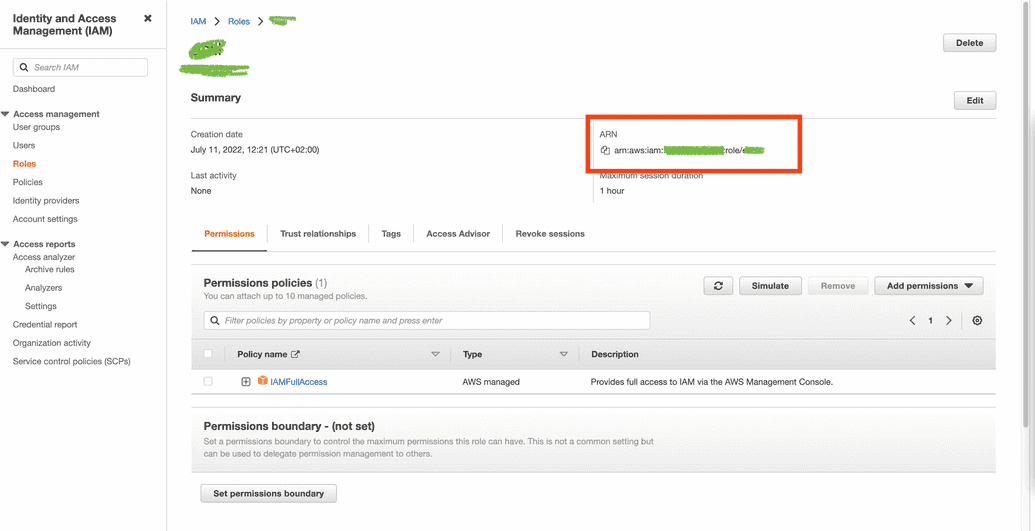Viewport: 1035px width, 531px height.
Task: Open the Add permissions dropdown
Action: 929,286
